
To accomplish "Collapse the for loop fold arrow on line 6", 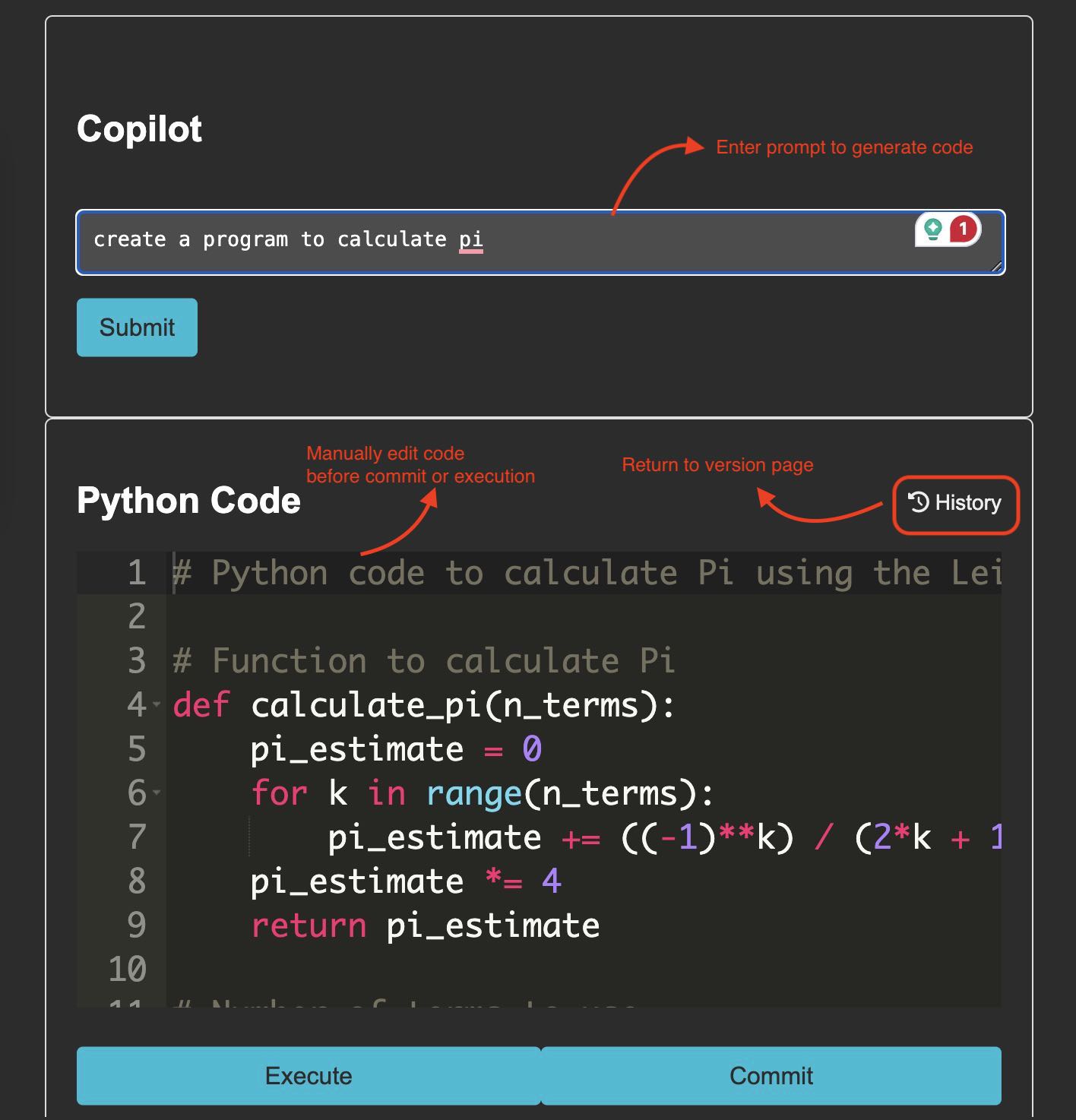I will pyautogui.click(x=157, y=793).
